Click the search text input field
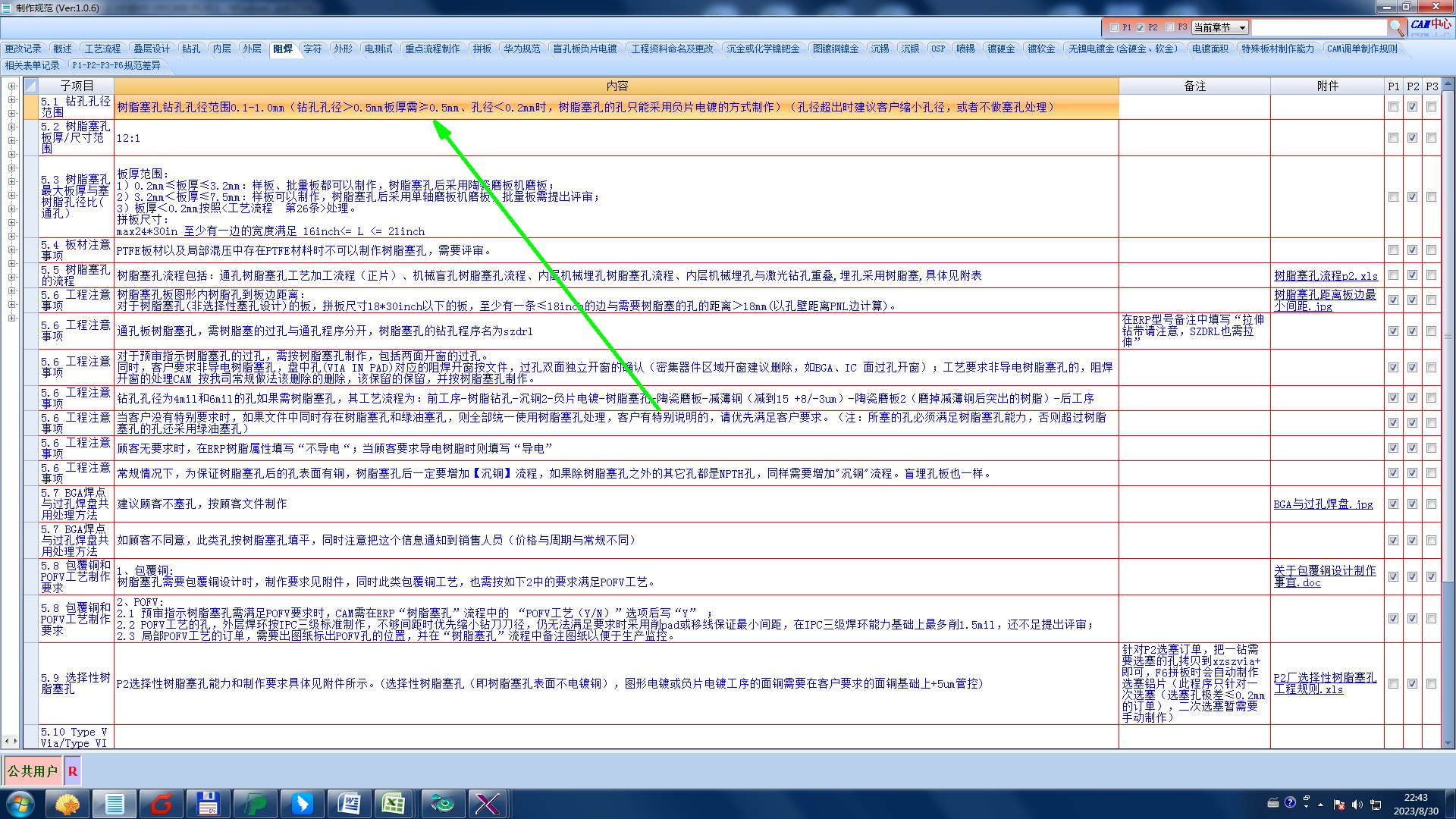Image resolution: width=1456 pixels, height=819 pixels. coord(1318,27)
